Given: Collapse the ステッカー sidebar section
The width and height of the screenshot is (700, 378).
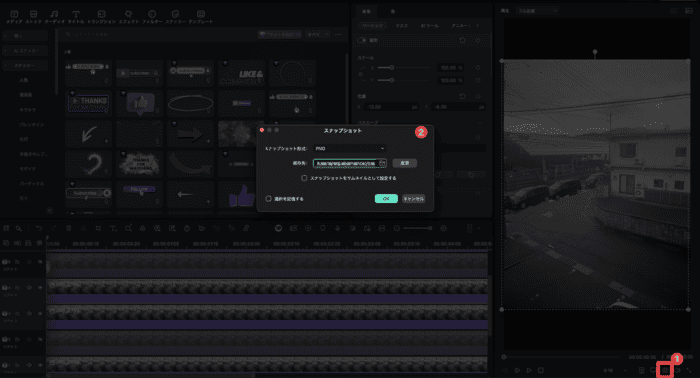Looking at the screenshot, I should point(25,66).
